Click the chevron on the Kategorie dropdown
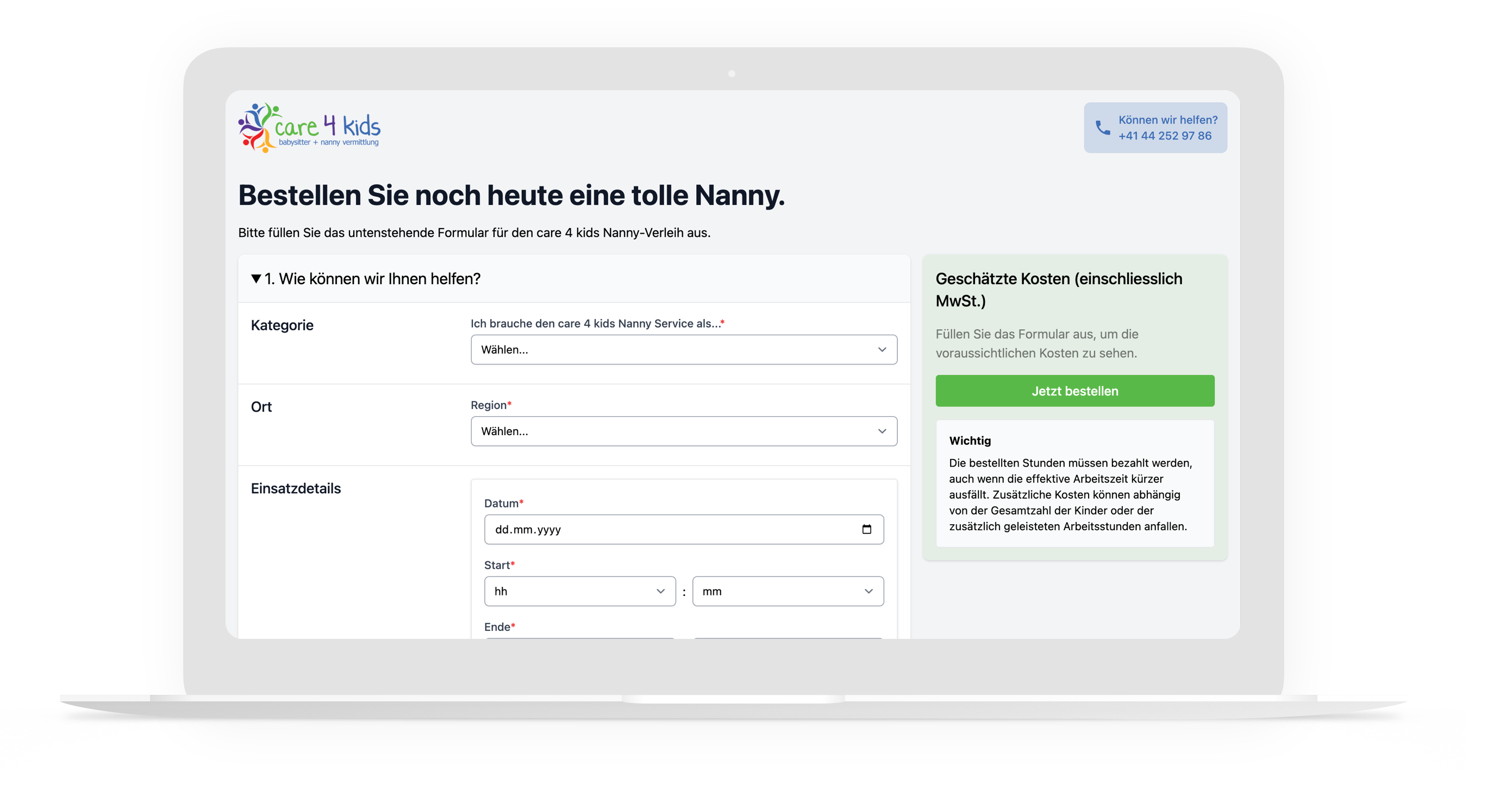Viewport: 1512px width, 791px height. point(882,350)
